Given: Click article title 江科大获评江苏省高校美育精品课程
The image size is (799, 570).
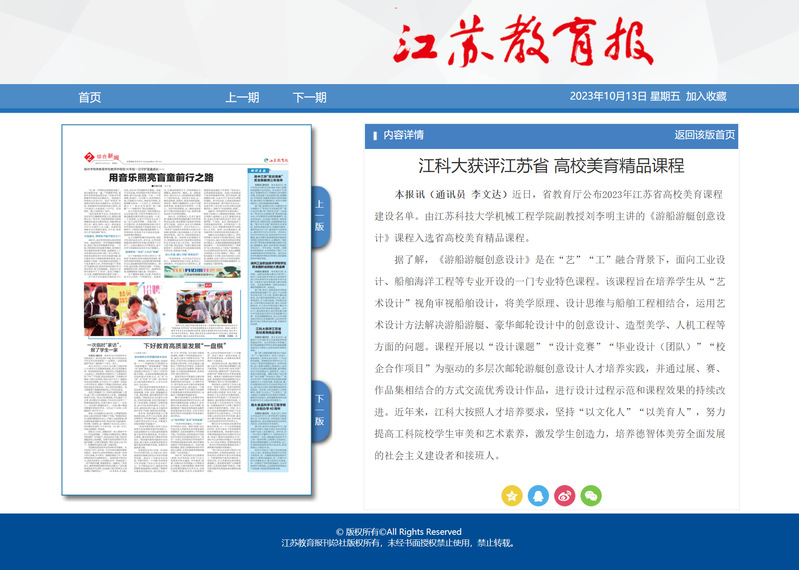Looking at the screenshot, I should coord(551,165).
